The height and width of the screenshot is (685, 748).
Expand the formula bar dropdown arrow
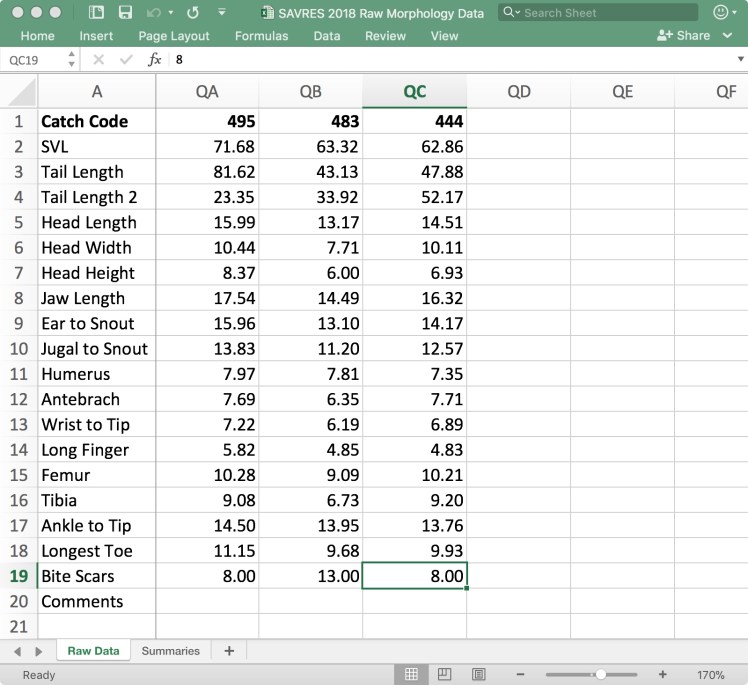click(x=740, y=59)
